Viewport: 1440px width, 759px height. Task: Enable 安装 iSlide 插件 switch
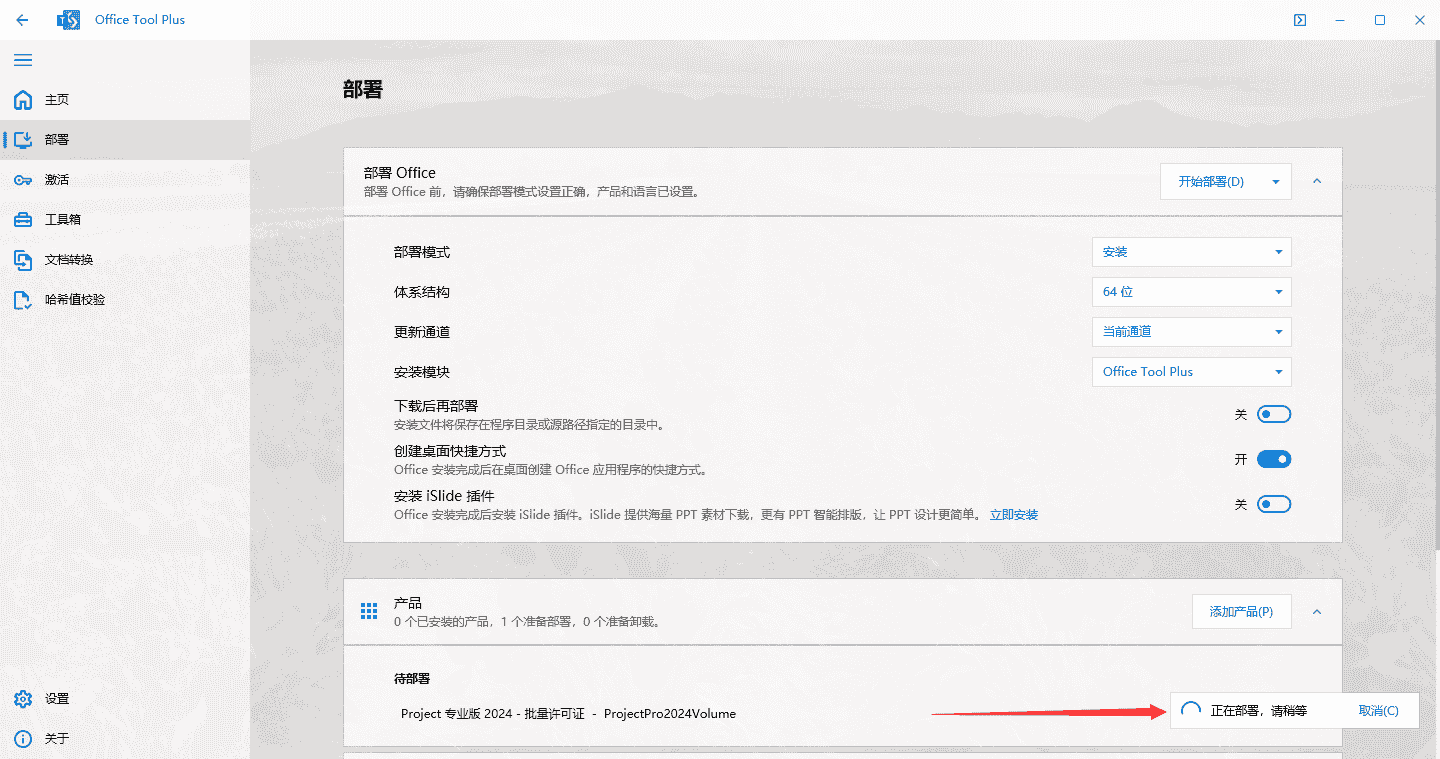(1274, 504)
